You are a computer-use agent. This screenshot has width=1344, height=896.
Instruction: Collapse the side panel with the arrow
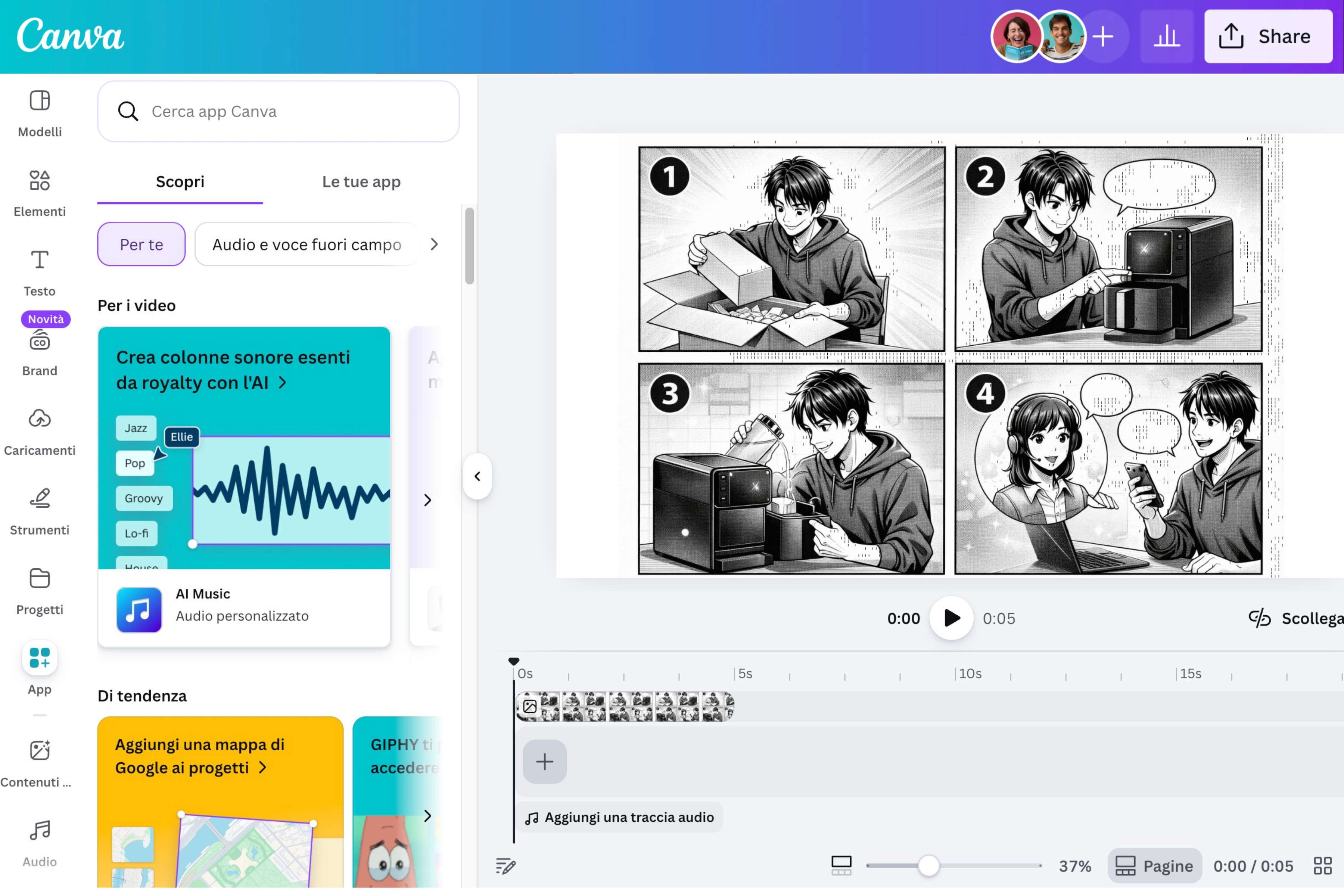coord(477,476)
